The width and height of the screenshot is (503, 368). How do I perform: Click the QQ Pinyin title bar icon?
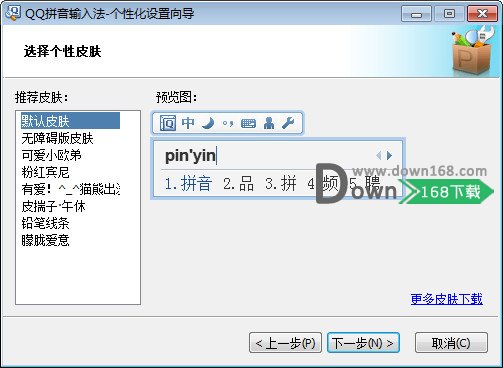(x=13, y=13)
